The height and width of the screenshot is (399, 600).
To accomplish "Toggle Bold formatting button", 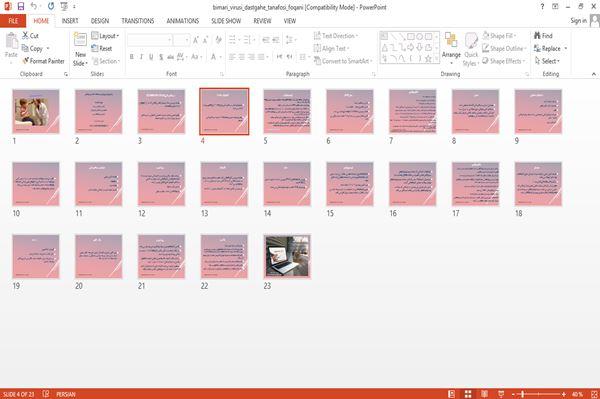I will click(132, 57).
